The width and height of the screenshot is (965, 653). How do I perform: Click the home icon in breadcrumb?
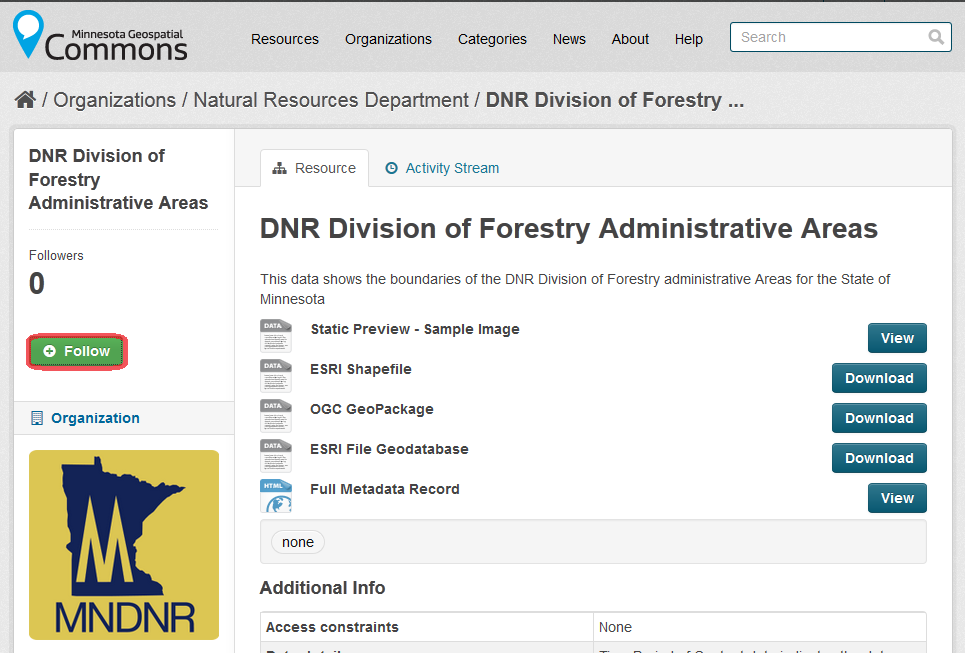click(x=25, y=100)
